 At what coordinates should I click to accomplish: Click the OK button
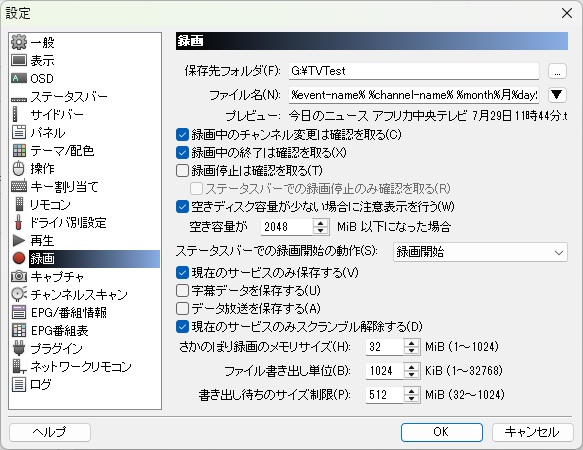click(x=442, y=432)
